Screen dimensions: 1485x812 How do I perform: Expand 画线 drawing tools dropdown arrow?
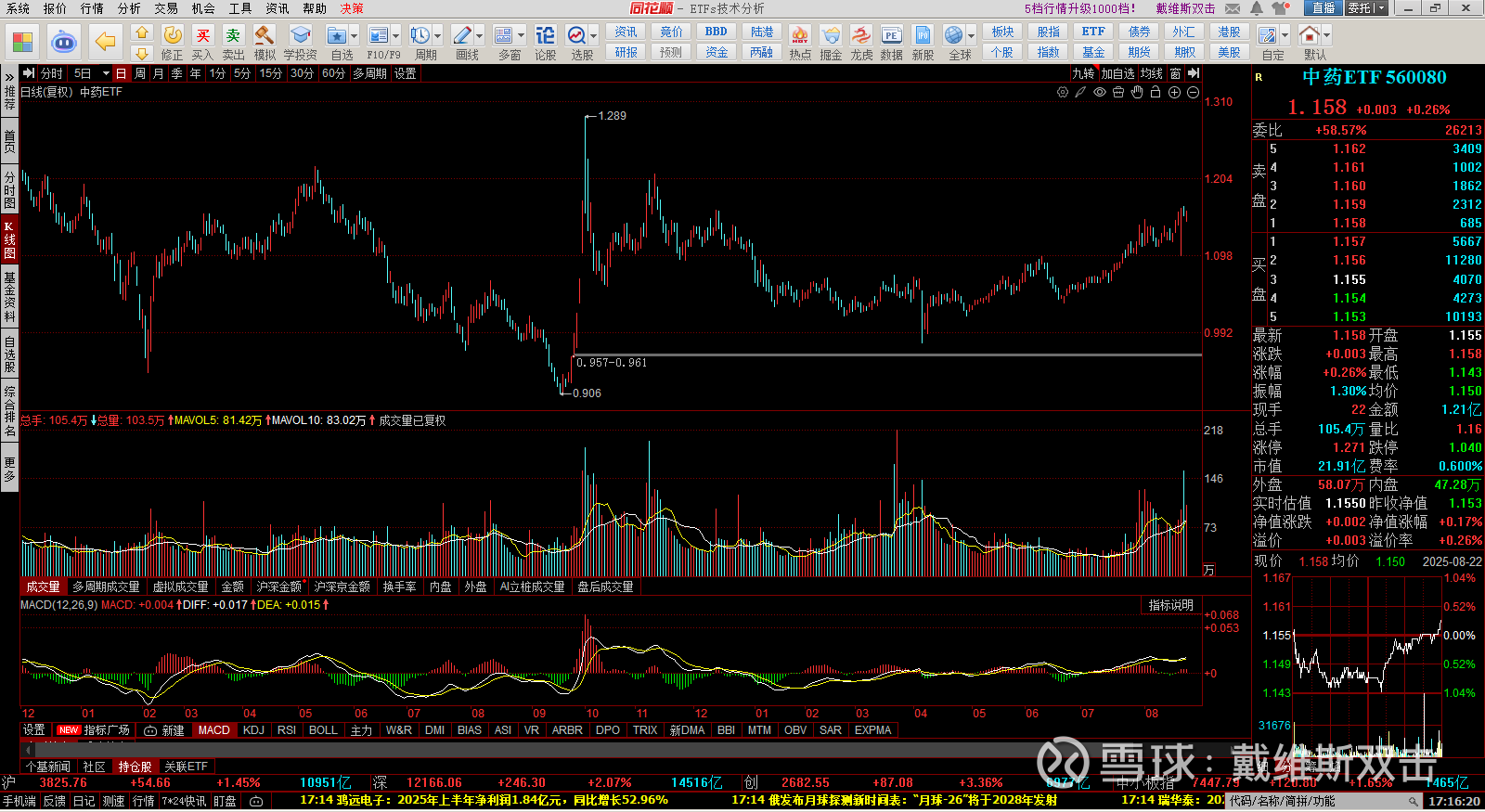tap(480, 36)
